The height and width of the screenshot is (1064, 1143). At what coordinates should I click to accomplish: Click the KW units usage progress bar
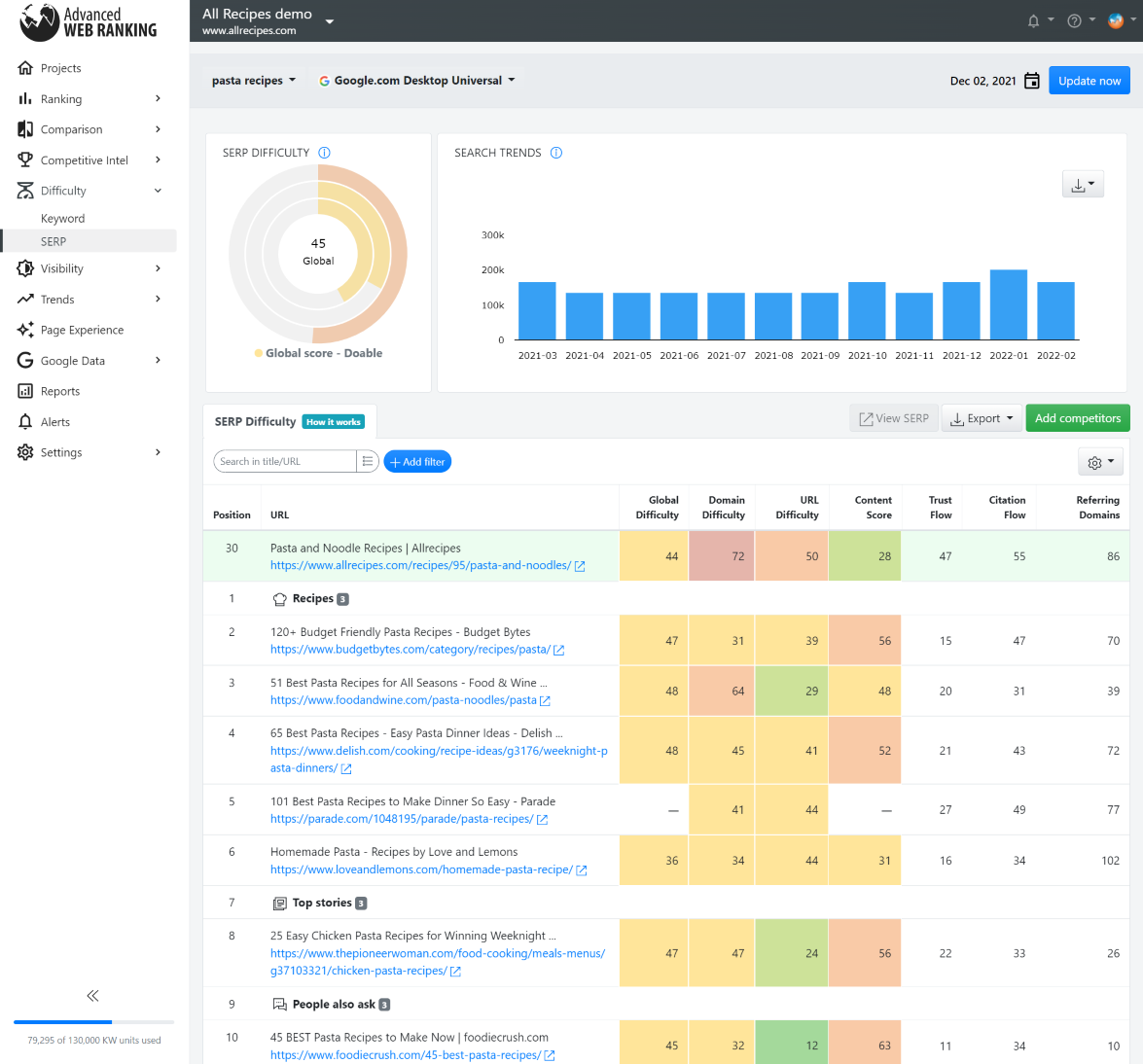[93, 1022]
